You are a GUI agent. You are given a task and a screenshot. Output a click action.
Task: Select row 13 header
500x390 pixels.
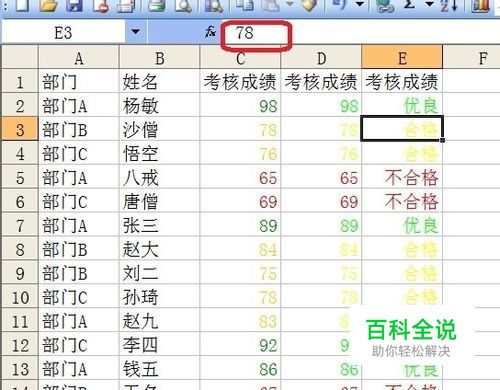20,369
